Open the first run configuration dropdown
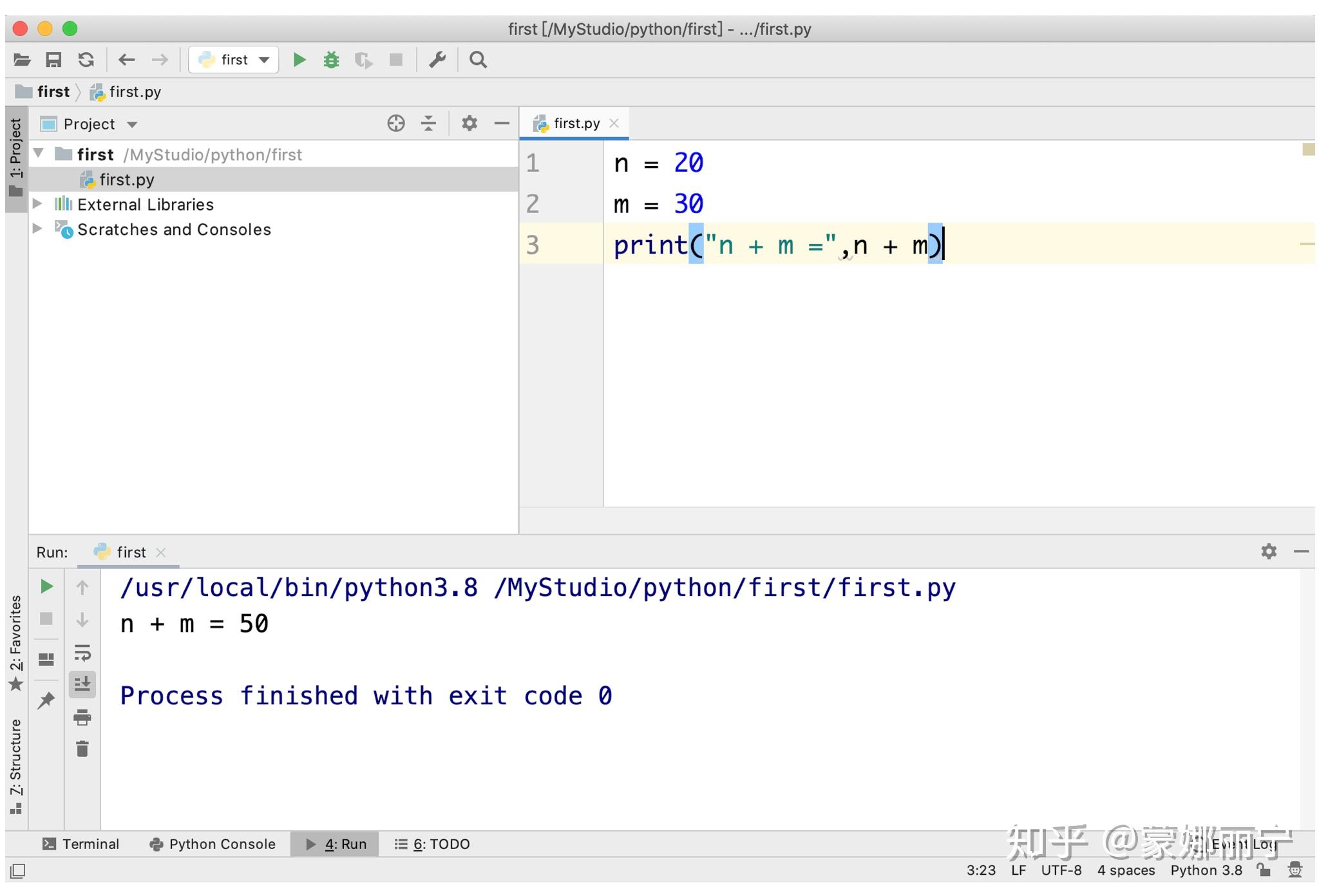The height and width of the screenshot is (896, 1328). [263, 59]
